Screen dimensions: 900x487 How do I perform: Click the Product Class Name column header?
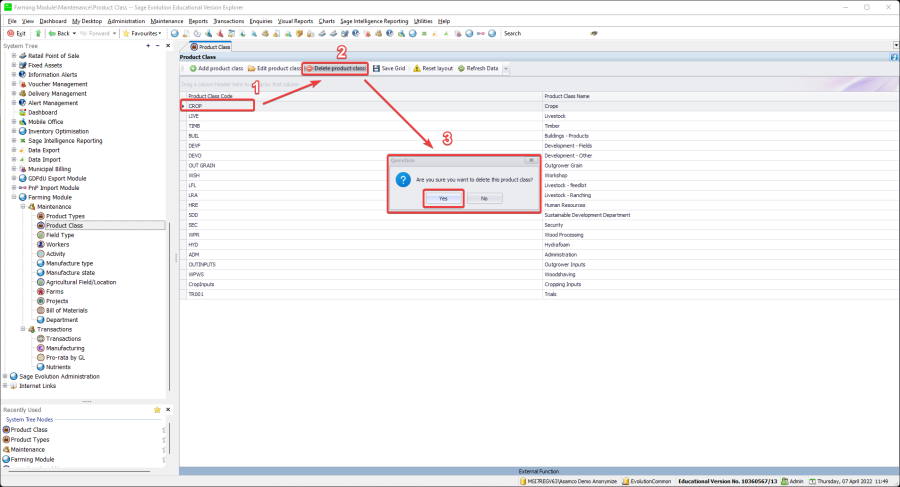[x=567, y=96]
